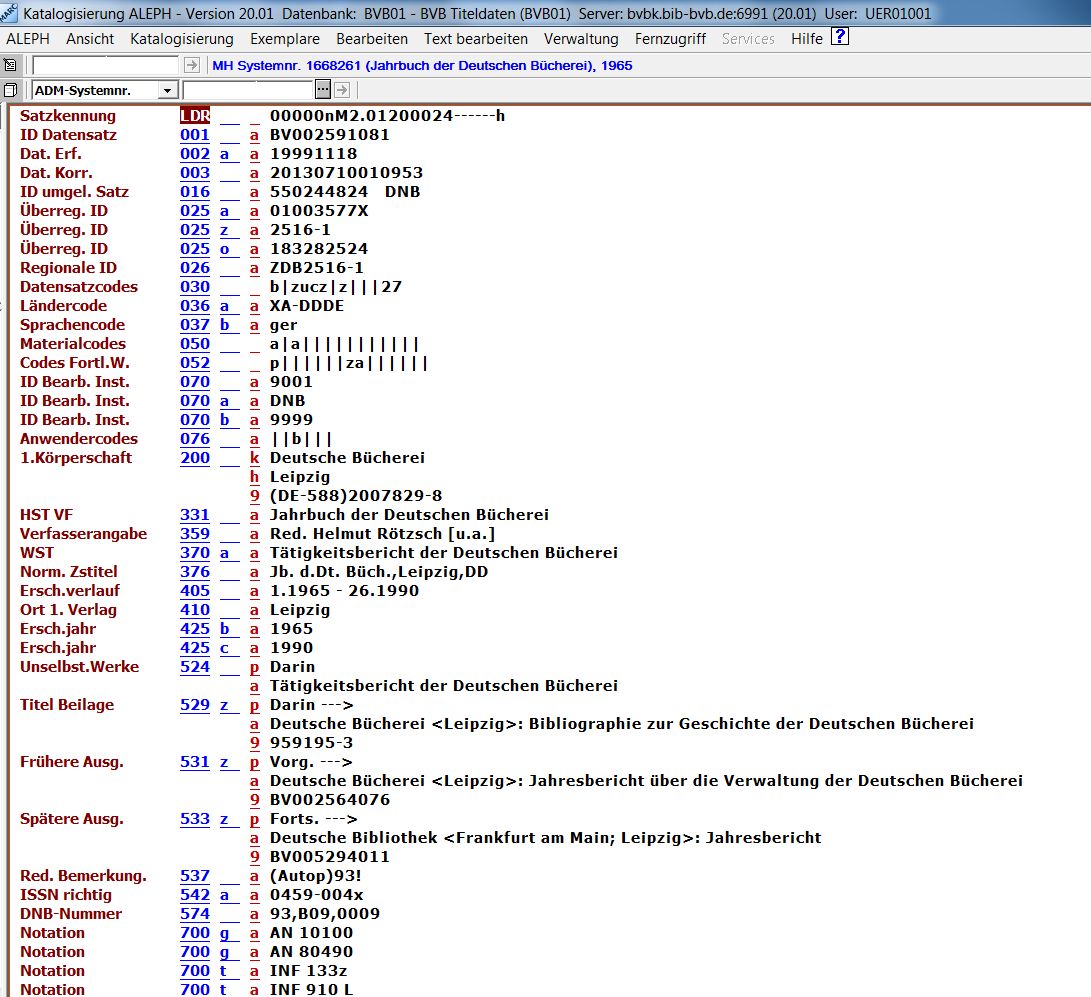Click field tag 331 for HST VF
1091x997 pixels.
195,515
